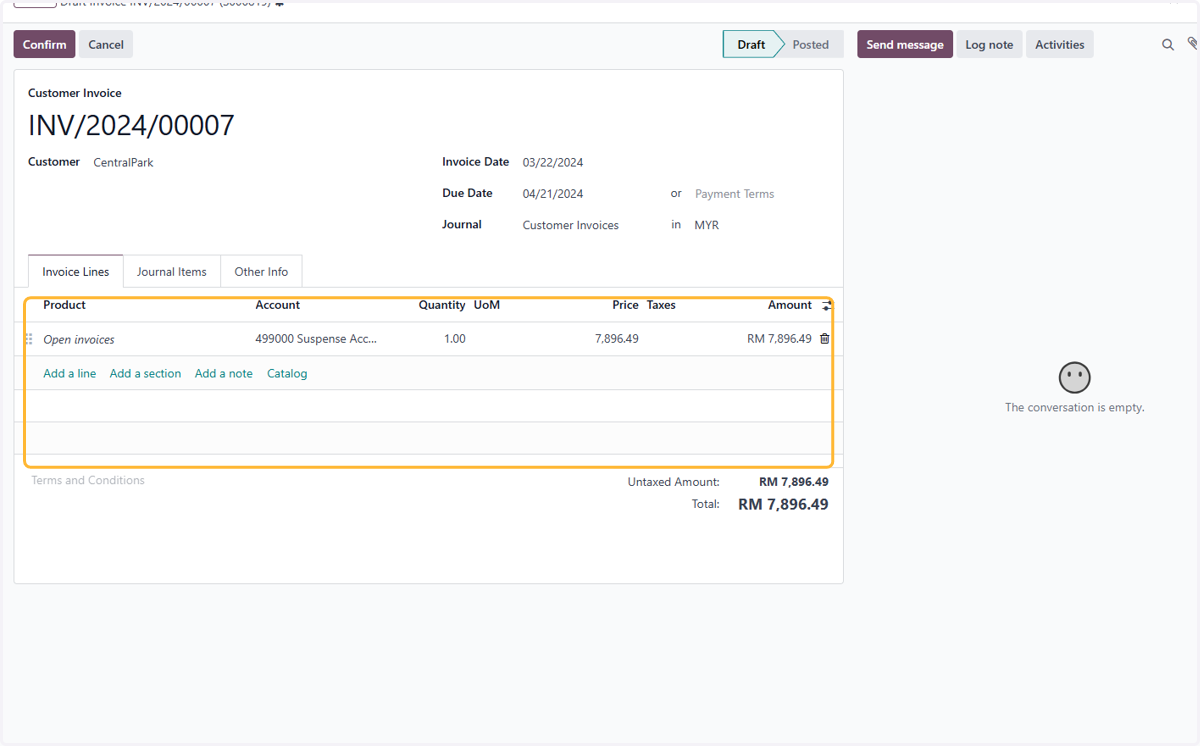This screenshot has width=1200, height=746.
Task: Click the chatter search magnifier icon
Action: (1168, 45)
